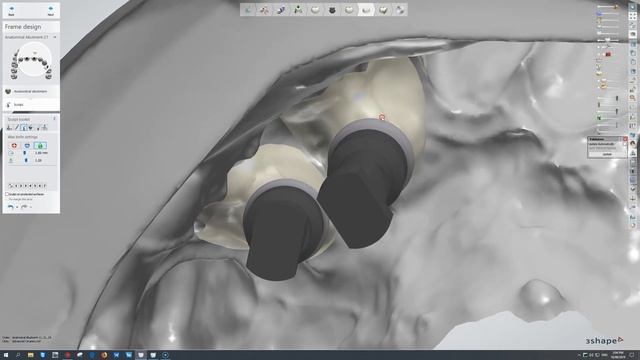Open the last workflow step icon
Viewport: 640px width, 360px height.
click(400, 10)
